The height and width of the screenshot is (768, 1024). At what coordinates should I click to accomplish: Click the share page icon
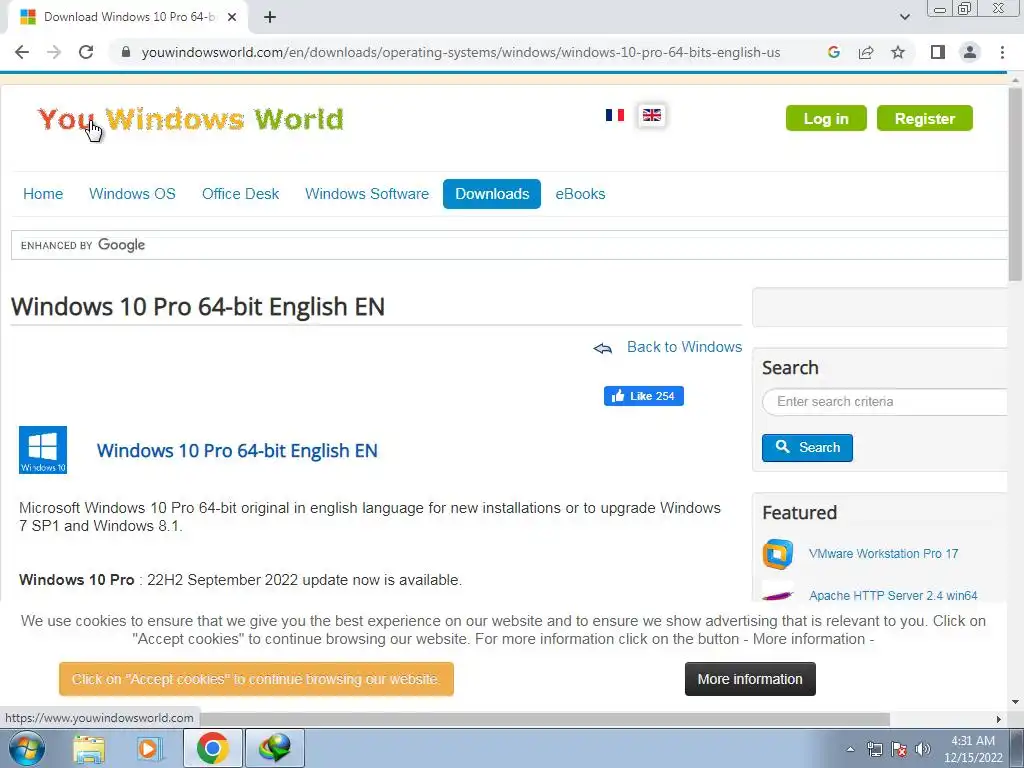tap(866, 52)
